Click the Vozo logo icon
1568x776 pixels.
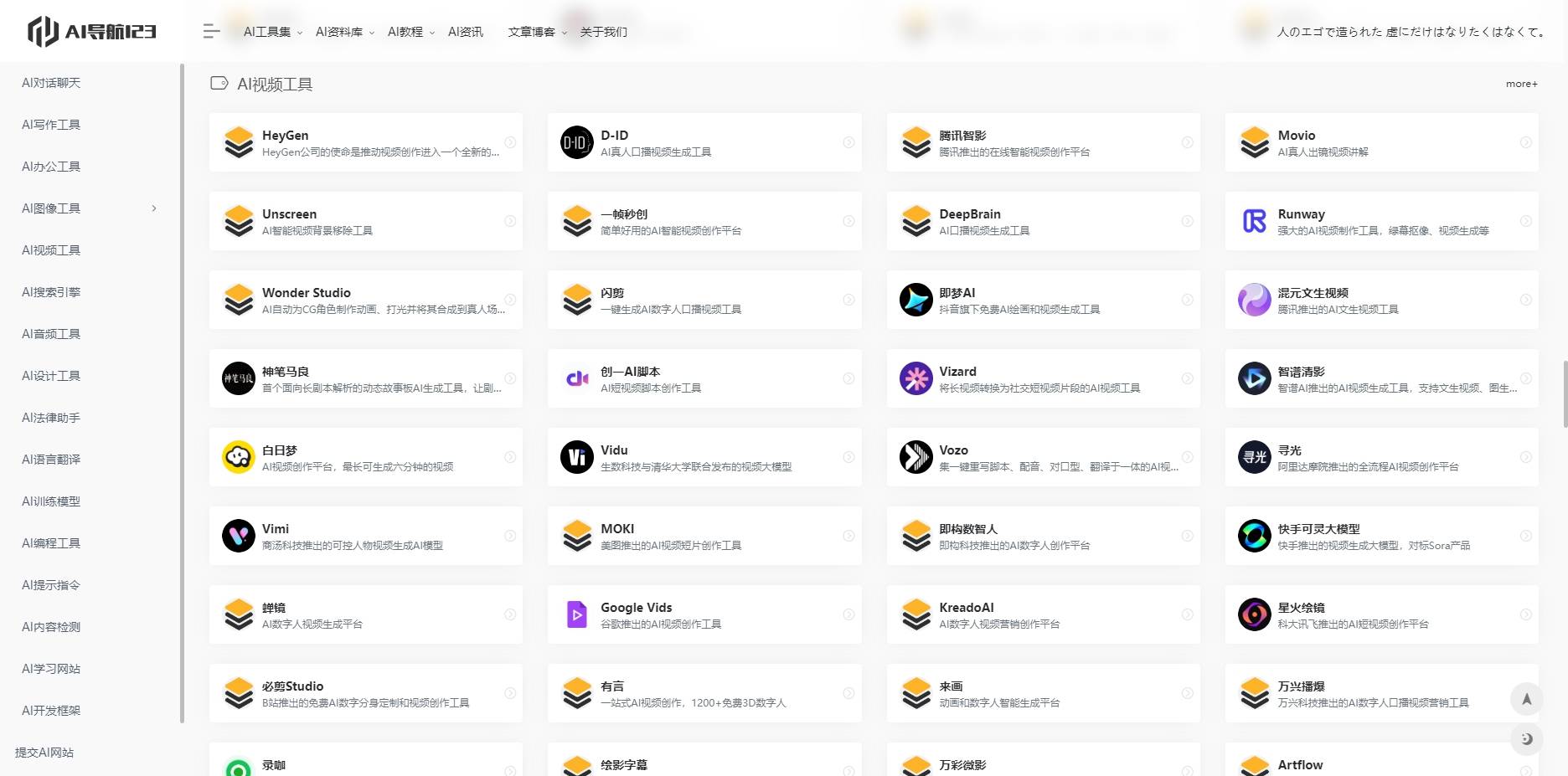[x=916, y=457]
